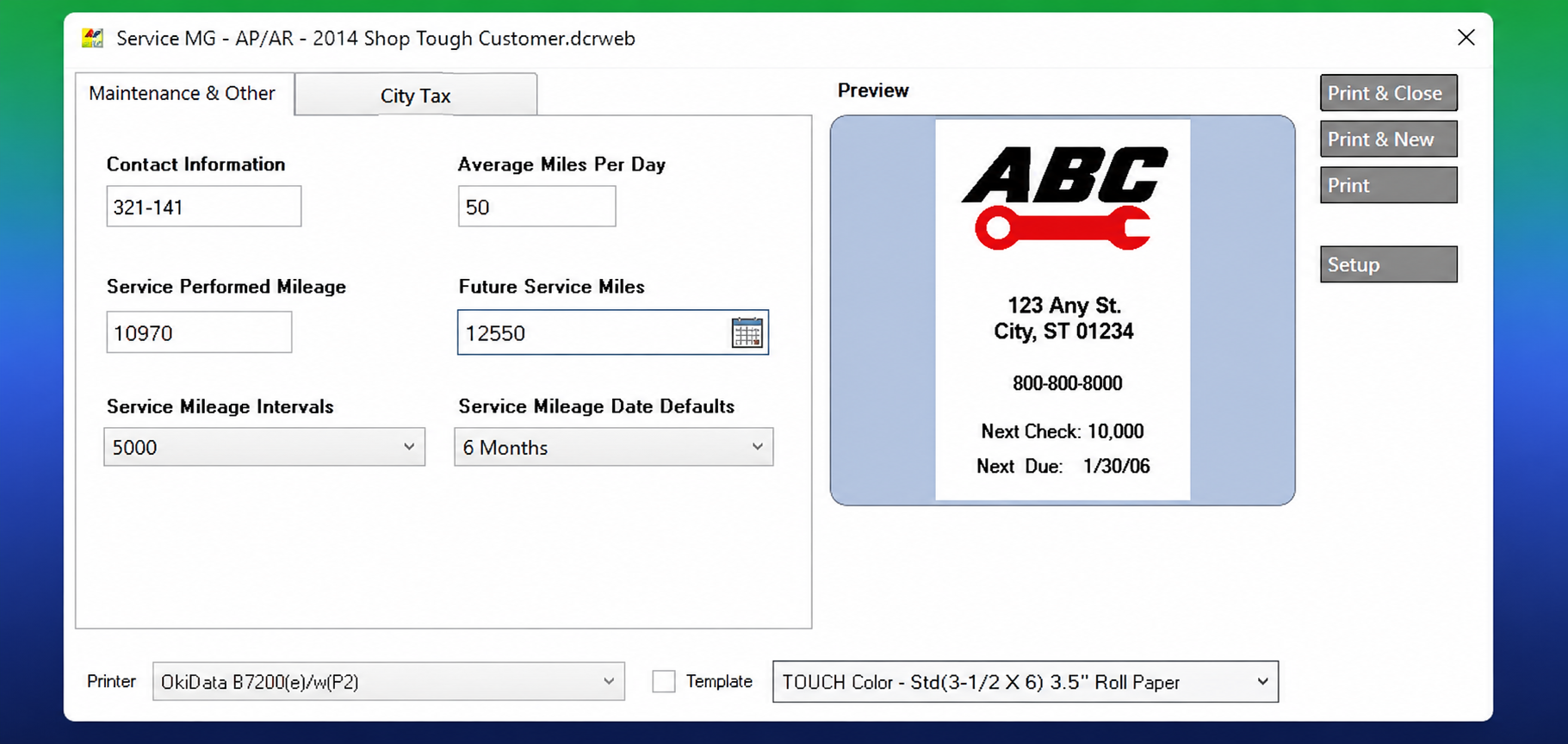This screenshot has width=1568, height=744.
Task: Click the Print & Close button
Action: 1388,93
